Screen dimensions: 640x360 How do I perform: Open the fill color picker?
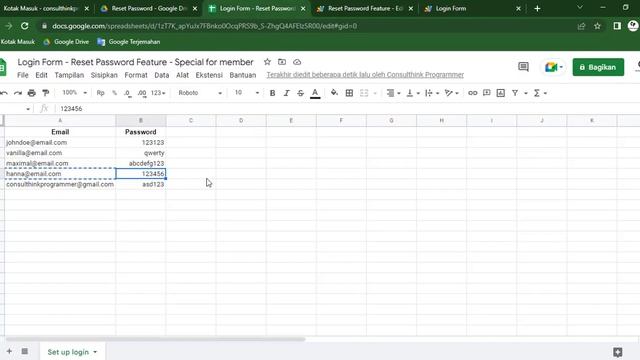click(x=334, y=93)
